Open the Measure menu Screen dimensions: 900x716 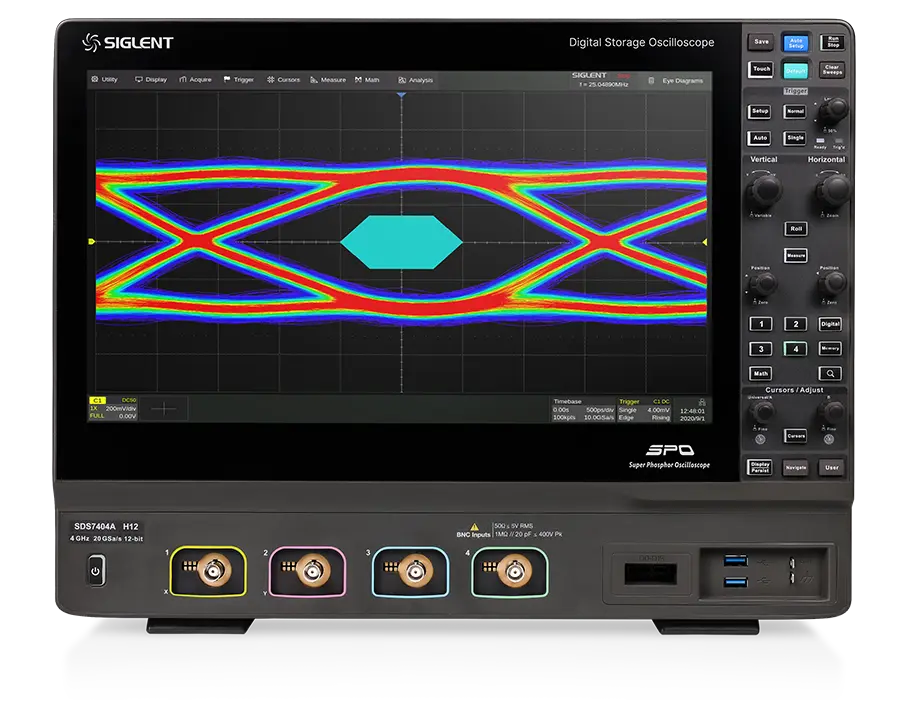[x=328, y=80]
